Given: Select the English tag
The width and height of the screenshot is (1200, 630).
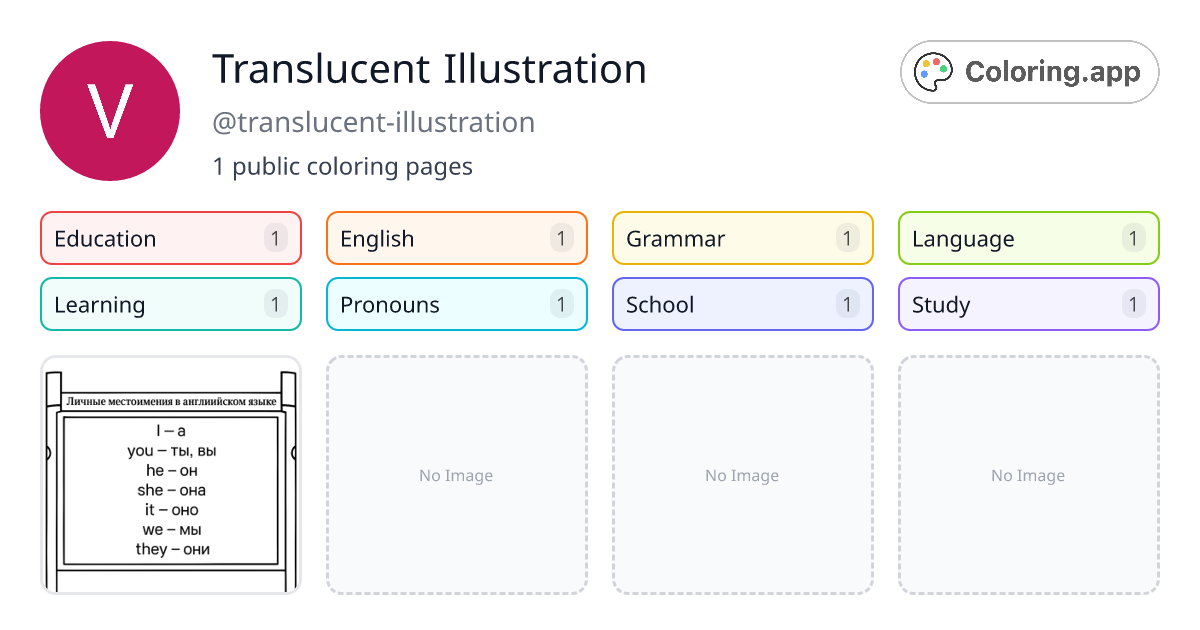Looking at the screenshot, I should tap(457, 238).
